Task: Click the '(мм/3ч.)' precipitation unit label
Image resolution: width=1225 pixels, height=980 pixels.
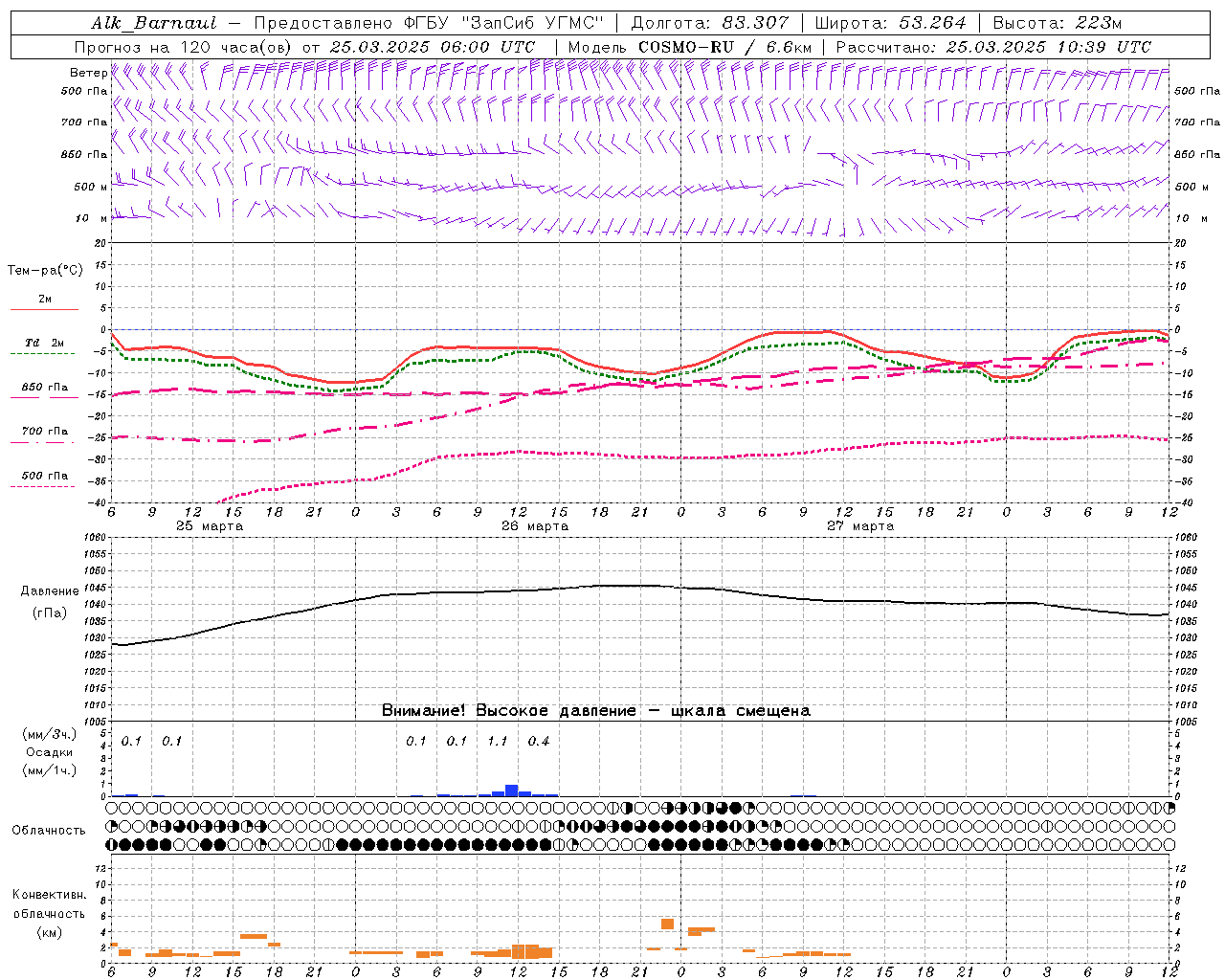Action: [49, 734]
